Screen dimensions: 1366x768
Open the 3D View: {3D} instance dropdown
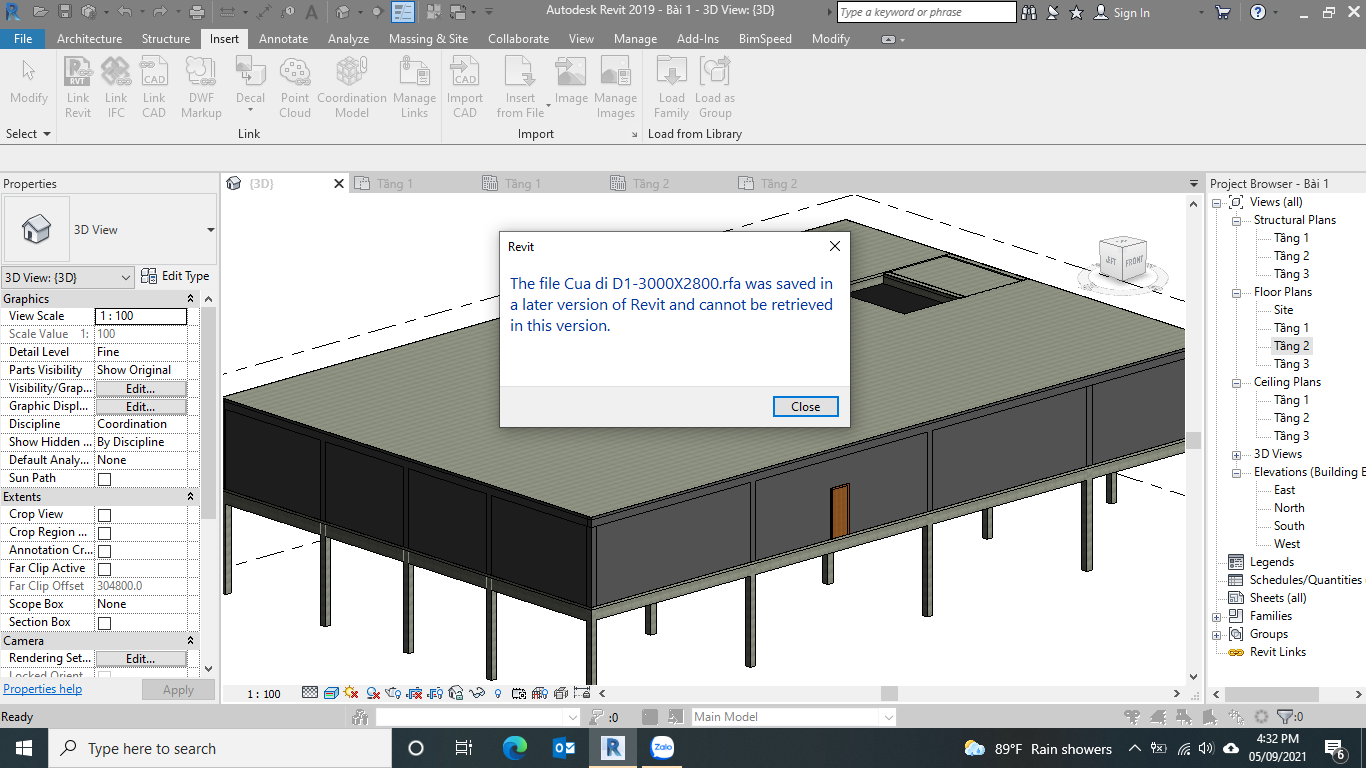pos(68,277)
